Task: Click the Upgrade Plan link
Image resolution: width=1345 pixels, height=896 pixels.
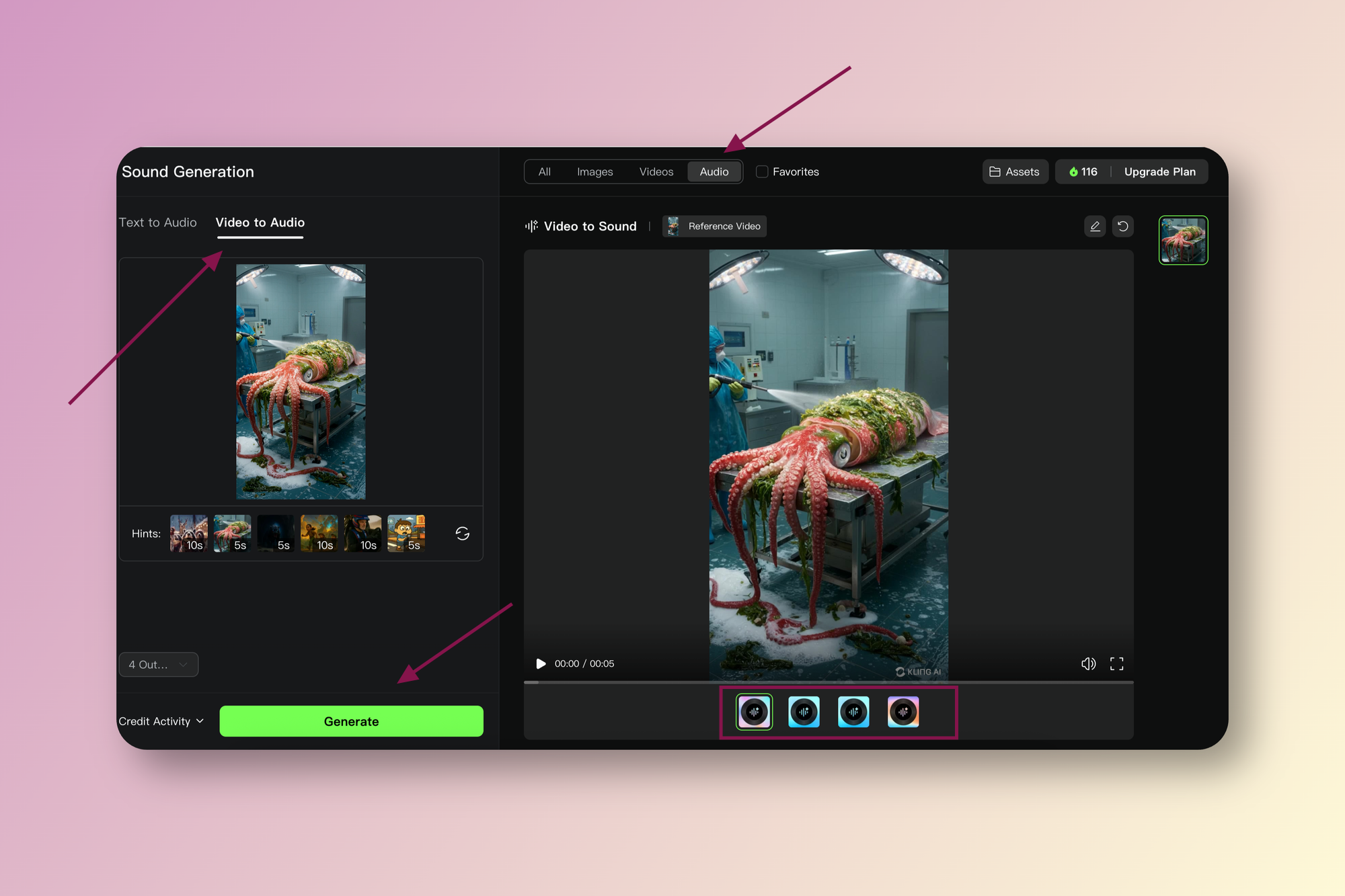Action: tap(1159, 171)
